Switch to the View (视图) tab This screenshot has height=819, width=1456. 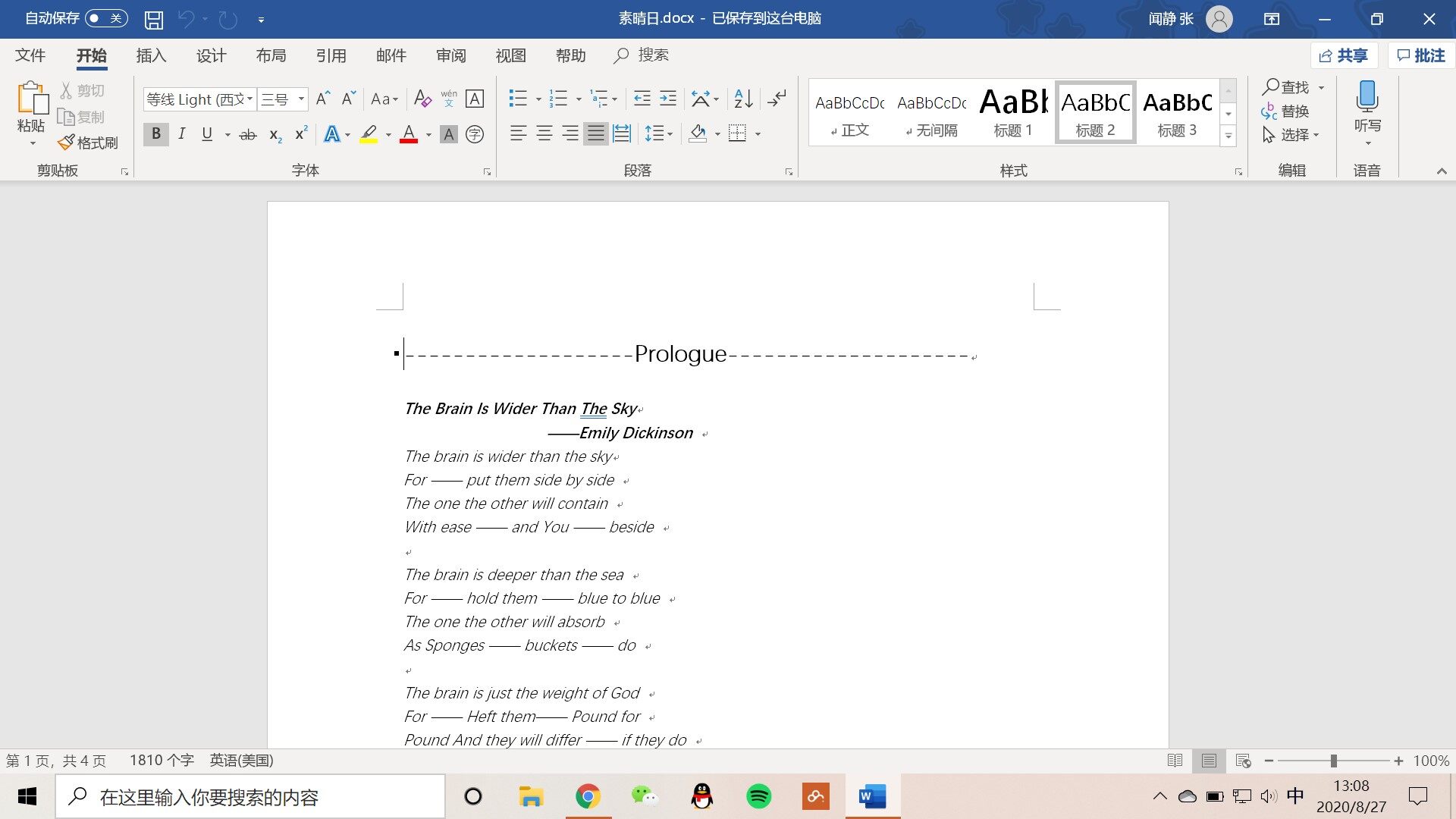[511, 55]
